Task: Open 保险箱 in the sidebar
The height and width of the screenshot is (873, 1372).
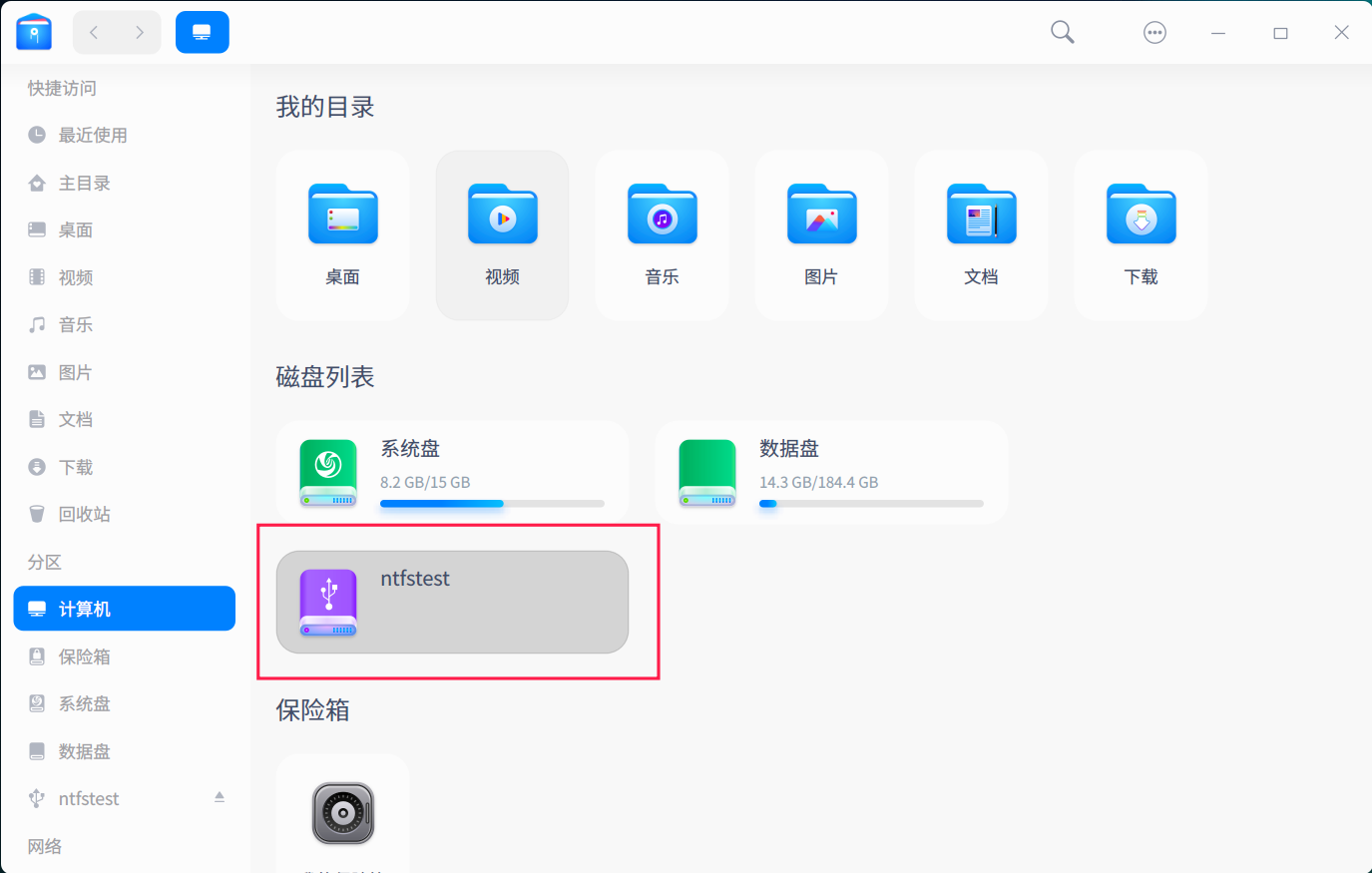Action: pyautogui.click(x=124, y=656)
